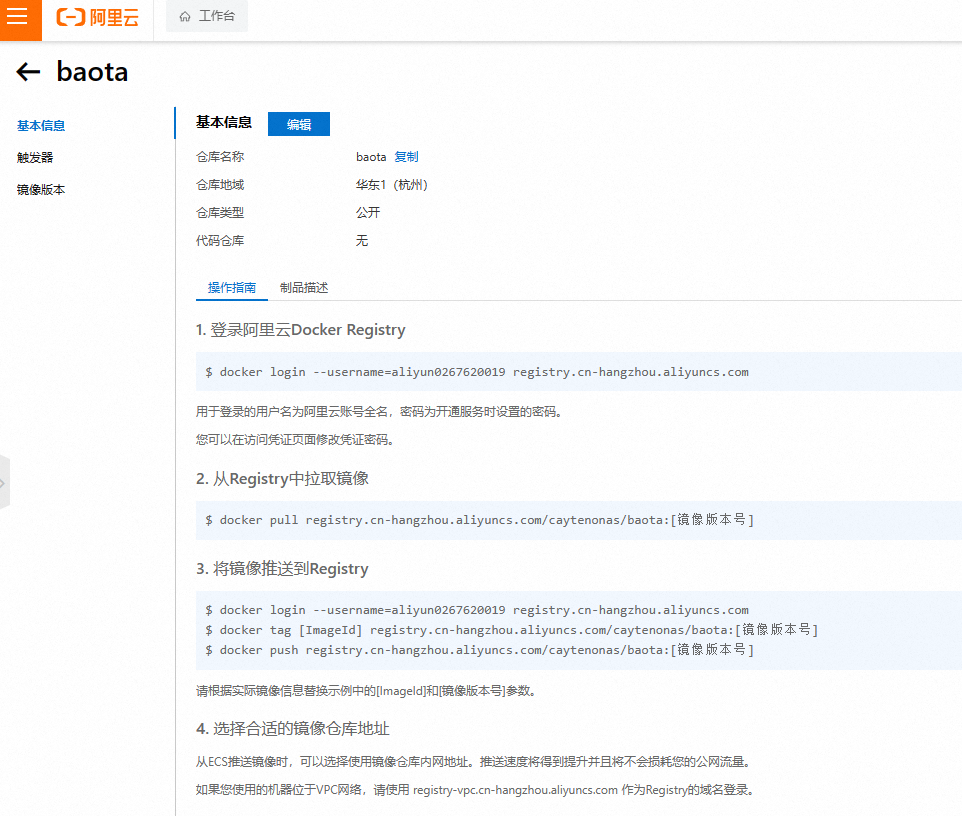Click the 公开 repository type value
The height and width of the screenshot is (816, 962).
pos(368,213)
